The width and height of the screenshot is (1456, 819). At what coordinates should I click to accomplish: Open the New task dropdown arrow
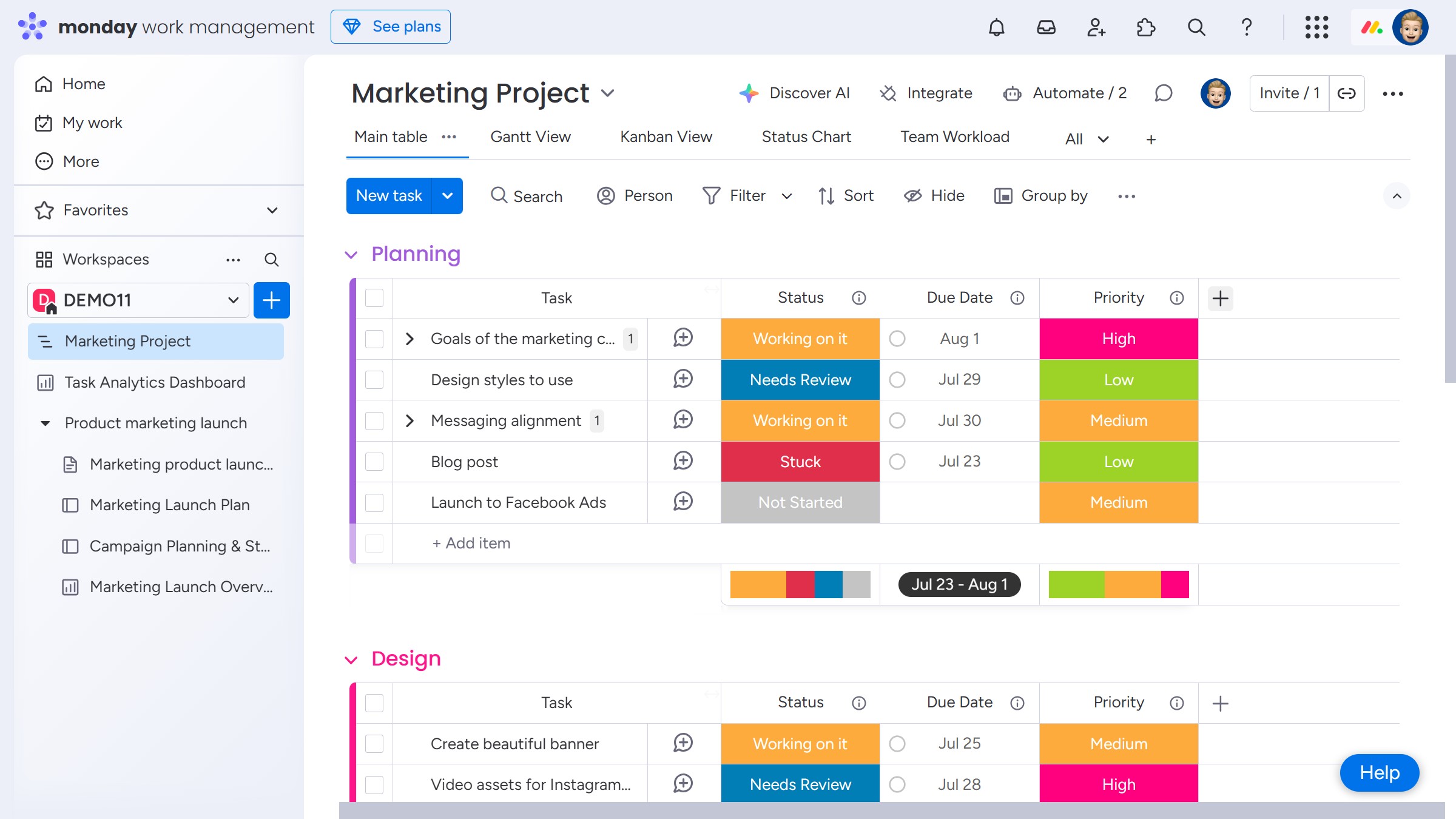tap(447, 196)
